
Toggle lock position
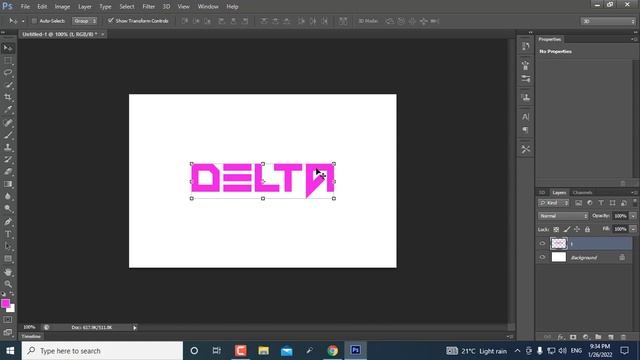577,229
